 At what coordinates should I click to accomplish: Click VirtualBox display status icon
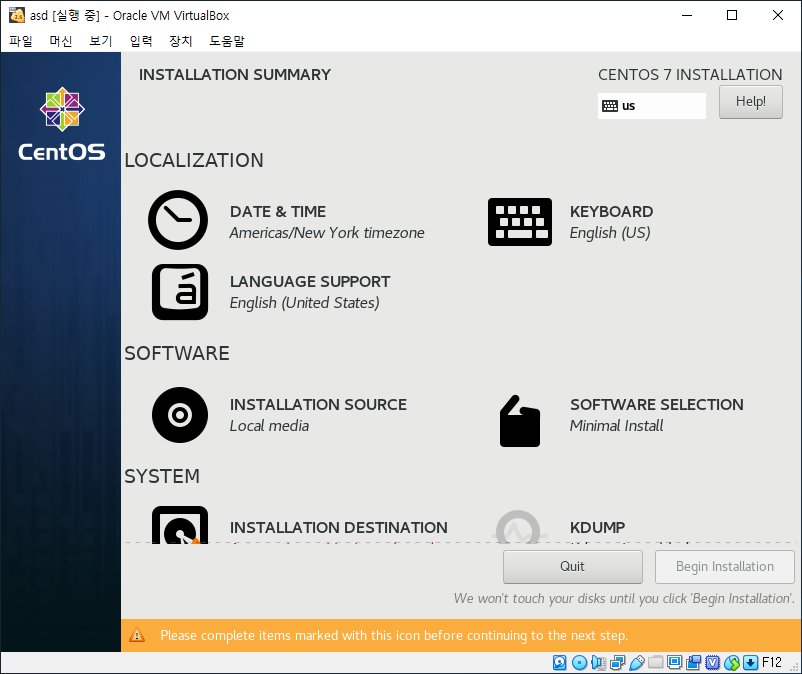click(675, 663)
